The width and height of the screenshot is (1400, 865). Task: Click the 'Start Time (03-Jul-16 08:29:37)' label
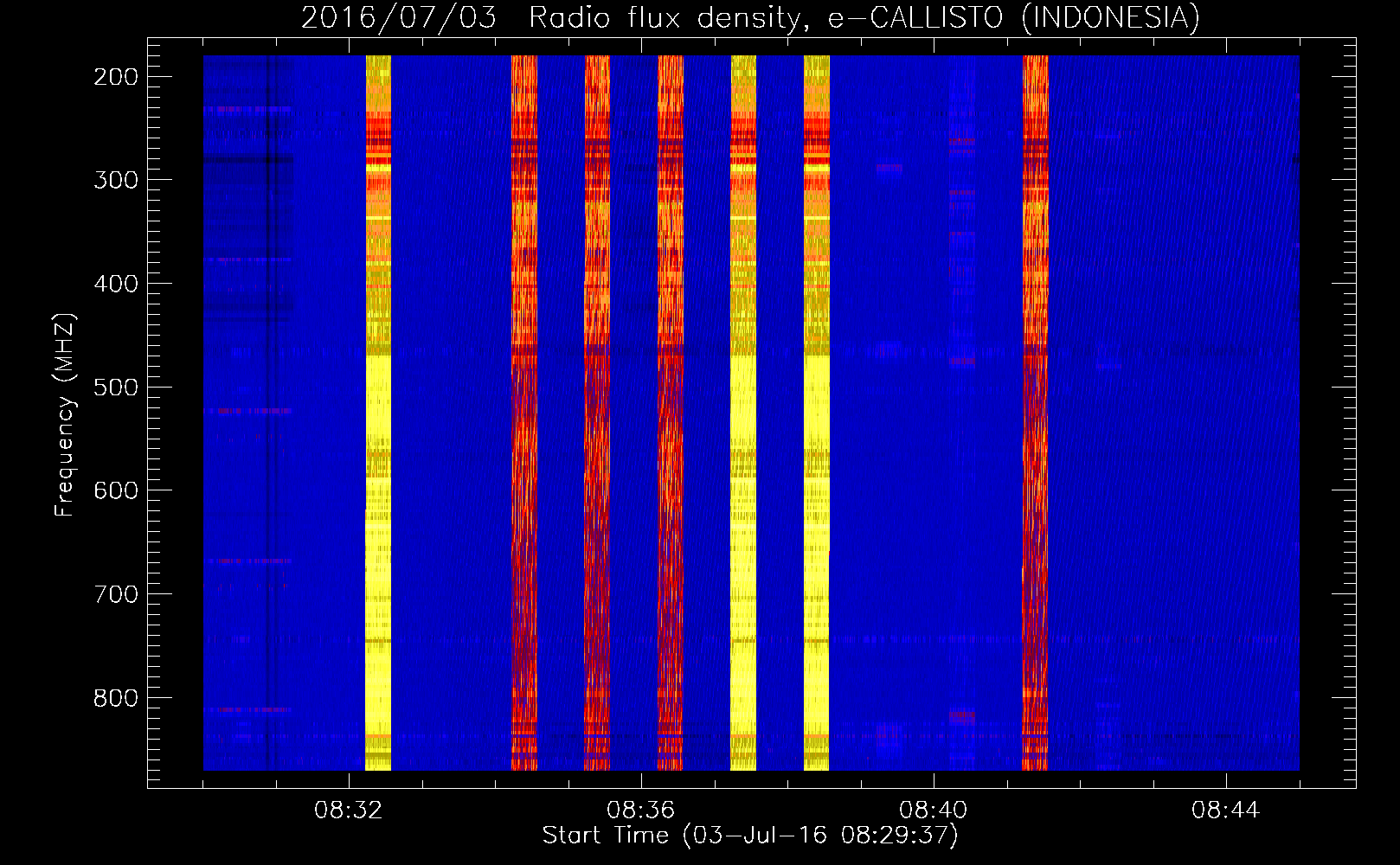[x=750, y=836]
